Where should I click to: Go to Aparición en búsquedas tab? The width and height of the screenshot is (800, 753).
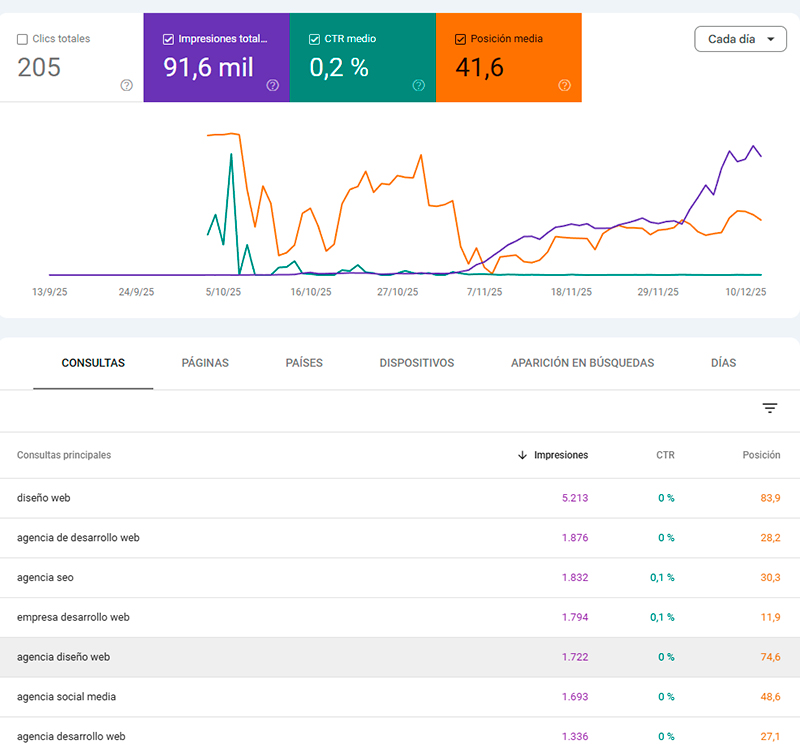click(582, 363)
